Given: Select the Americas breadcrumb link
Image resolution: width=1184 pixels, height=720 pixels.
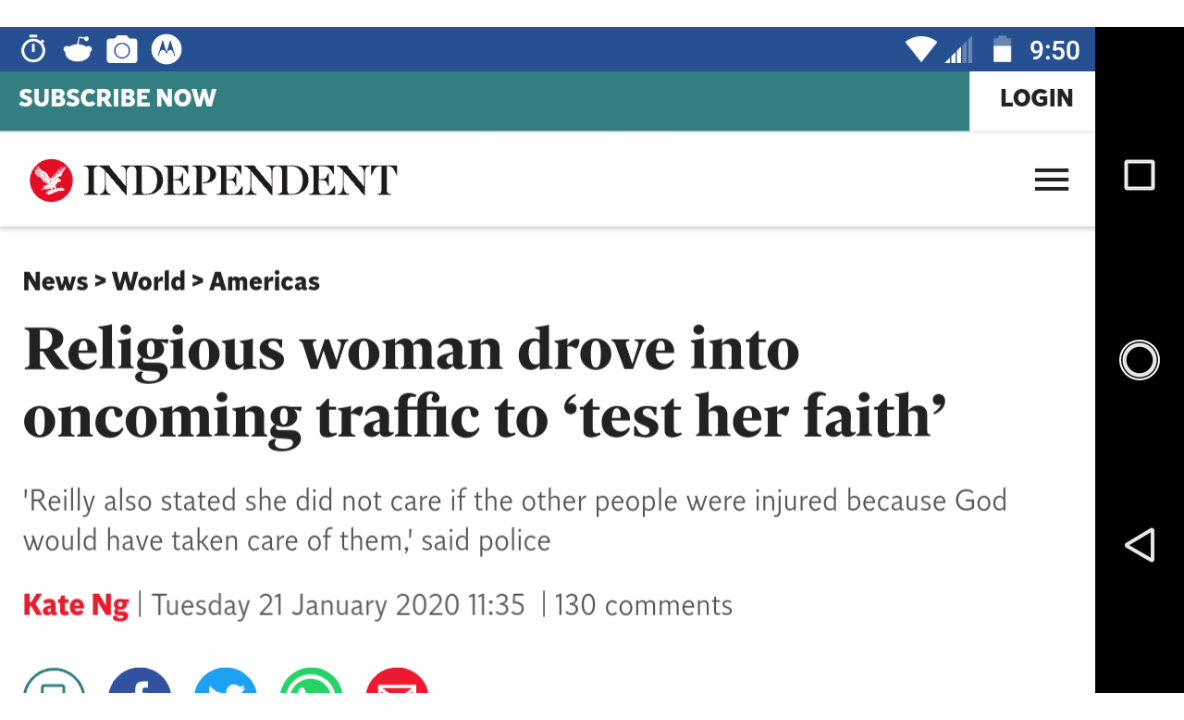Looking at the screenshot, I should [x=264, y=282].
